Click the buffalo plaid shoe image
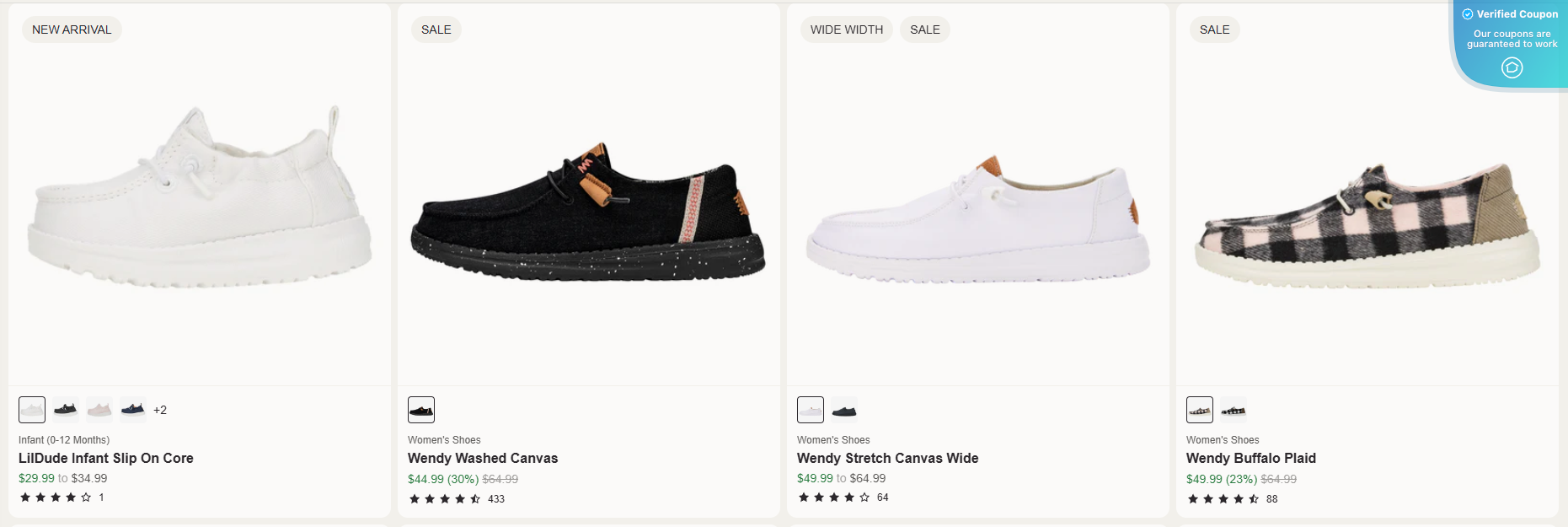1568x527 pixels. [1367, 228]
